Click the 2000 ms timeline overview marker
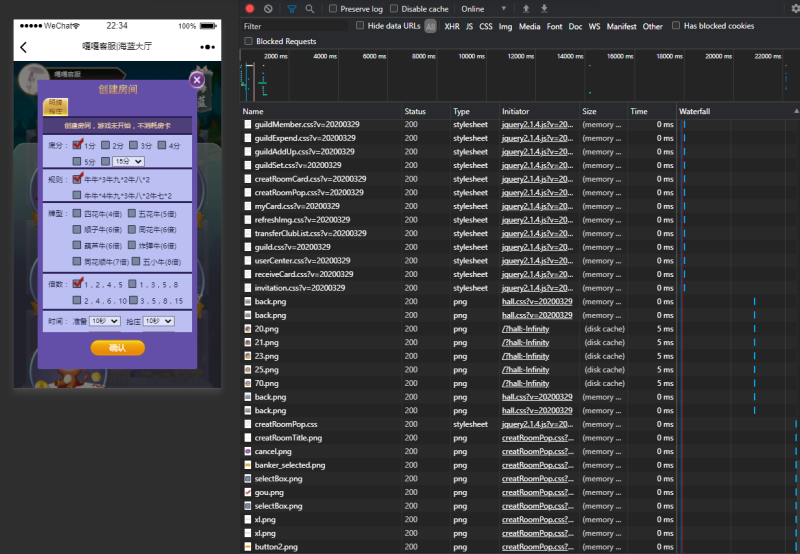The width and height of the screenshot is (800, 554). coord(276,56)
